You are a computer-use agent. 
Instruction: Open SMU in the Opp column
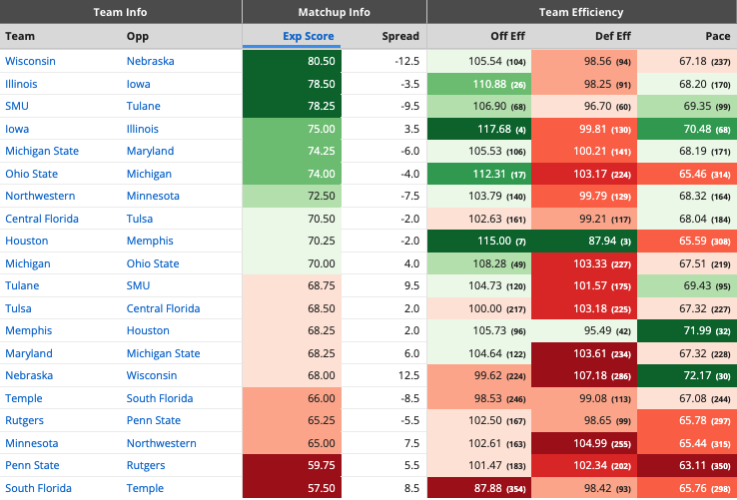point(138,286)
